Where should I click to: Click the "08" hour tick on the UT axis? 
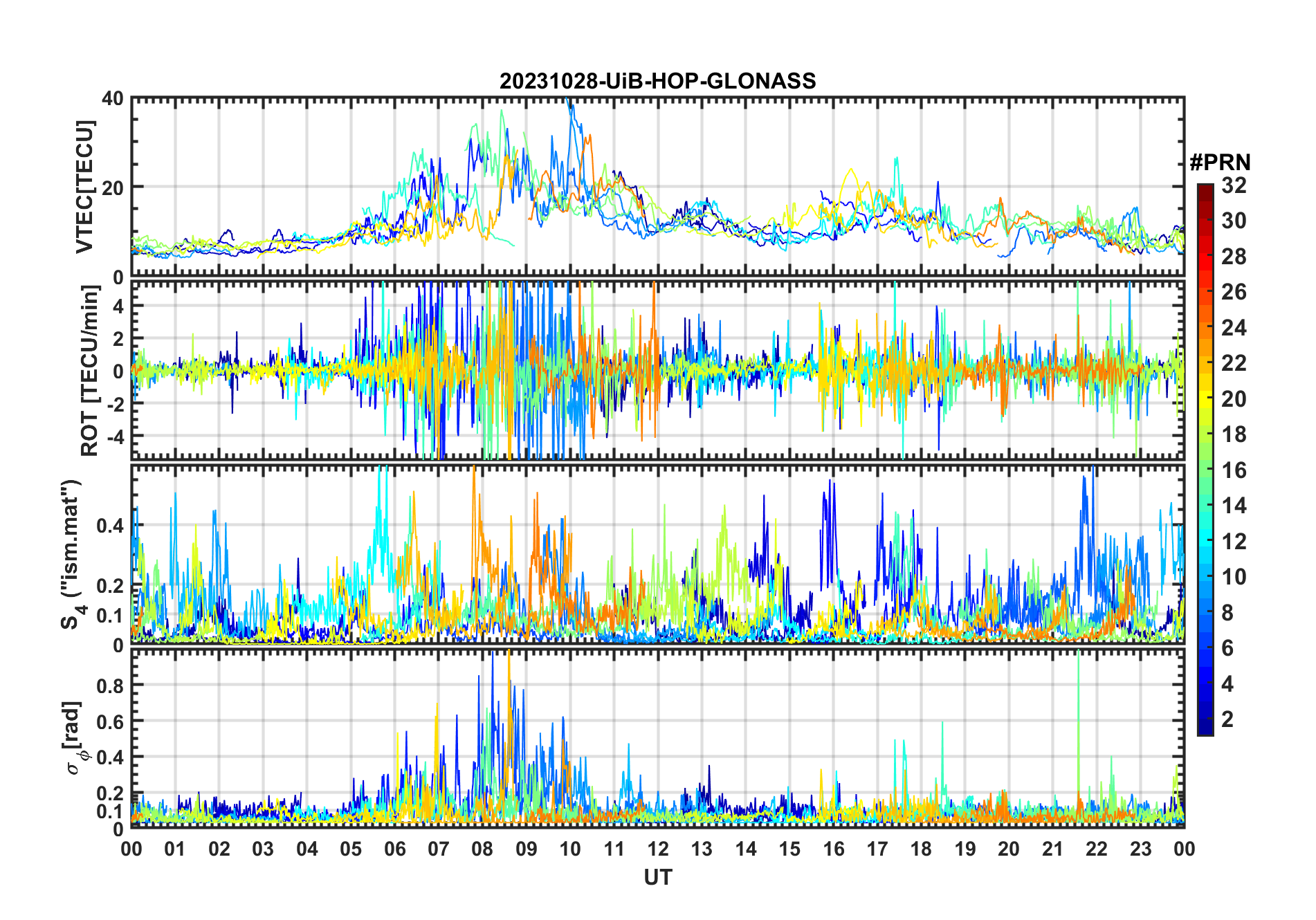(482, 849)
